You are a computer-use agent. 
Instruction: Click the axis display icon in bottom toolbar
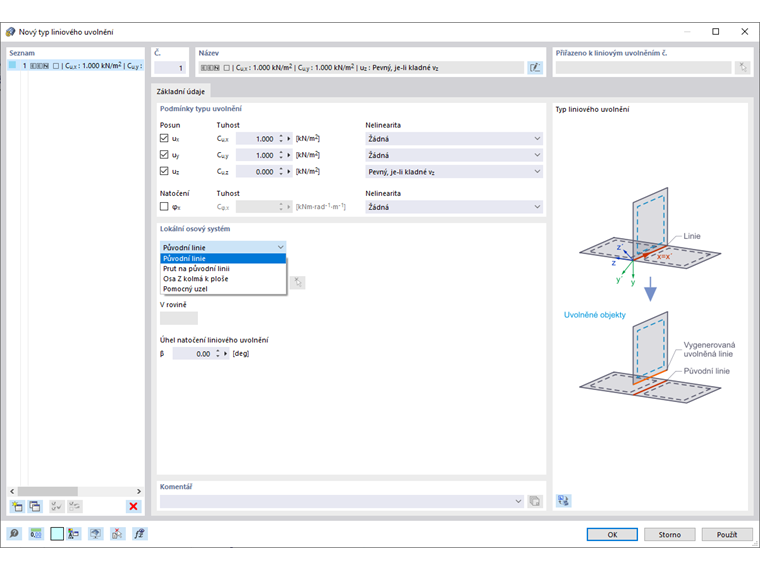pyautogui.click(x=74, y=534)
